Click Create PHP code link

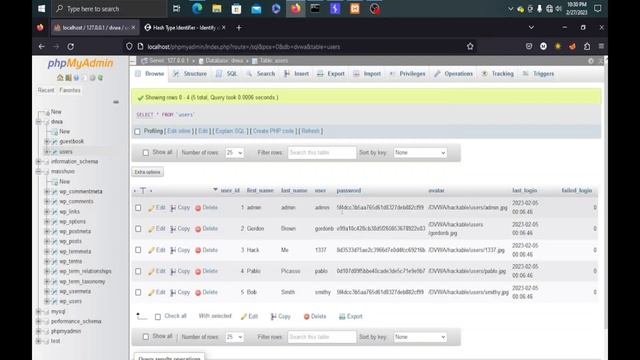click(273, 131)
